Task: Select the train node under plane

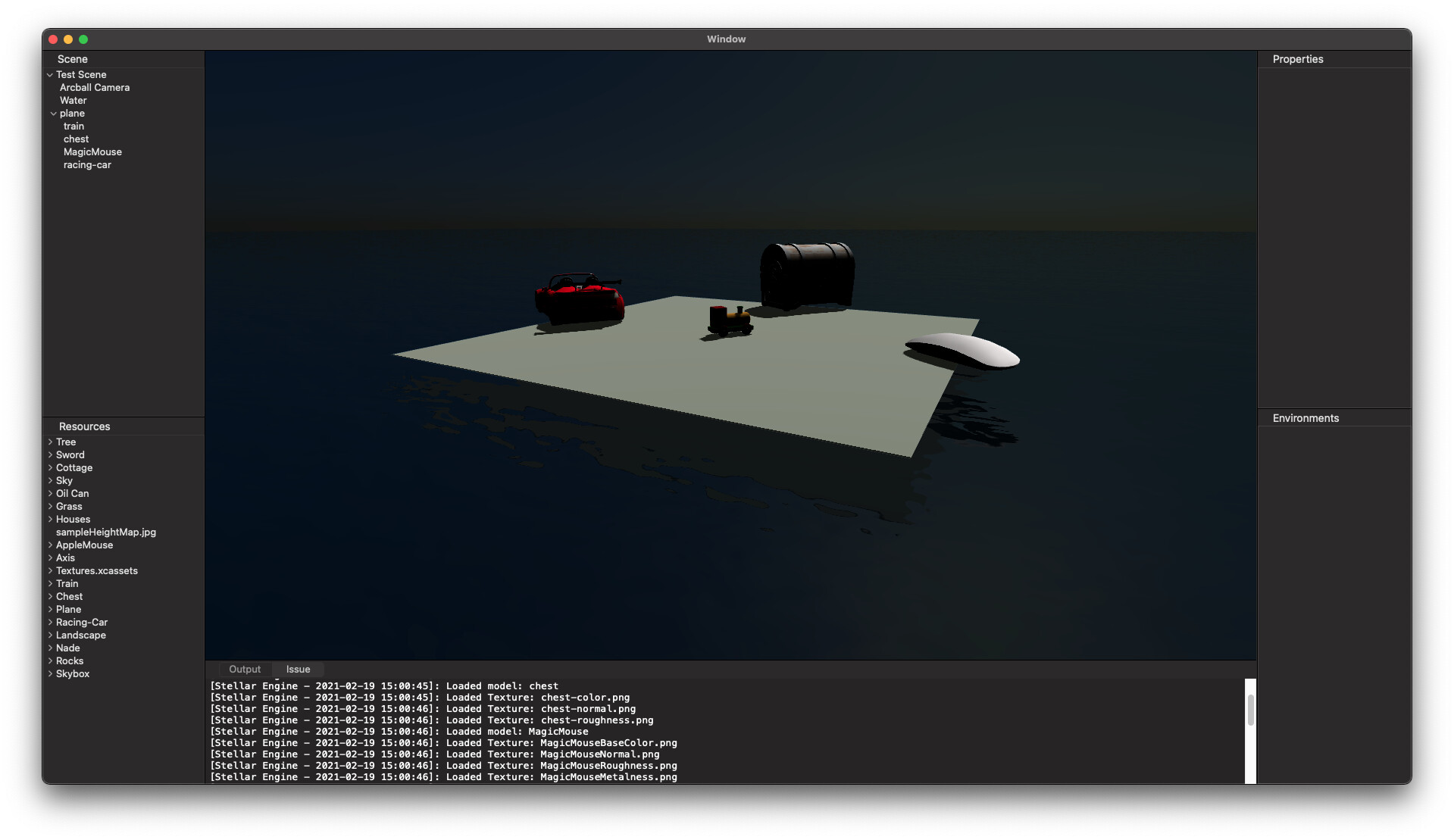Action: point(73,126)
